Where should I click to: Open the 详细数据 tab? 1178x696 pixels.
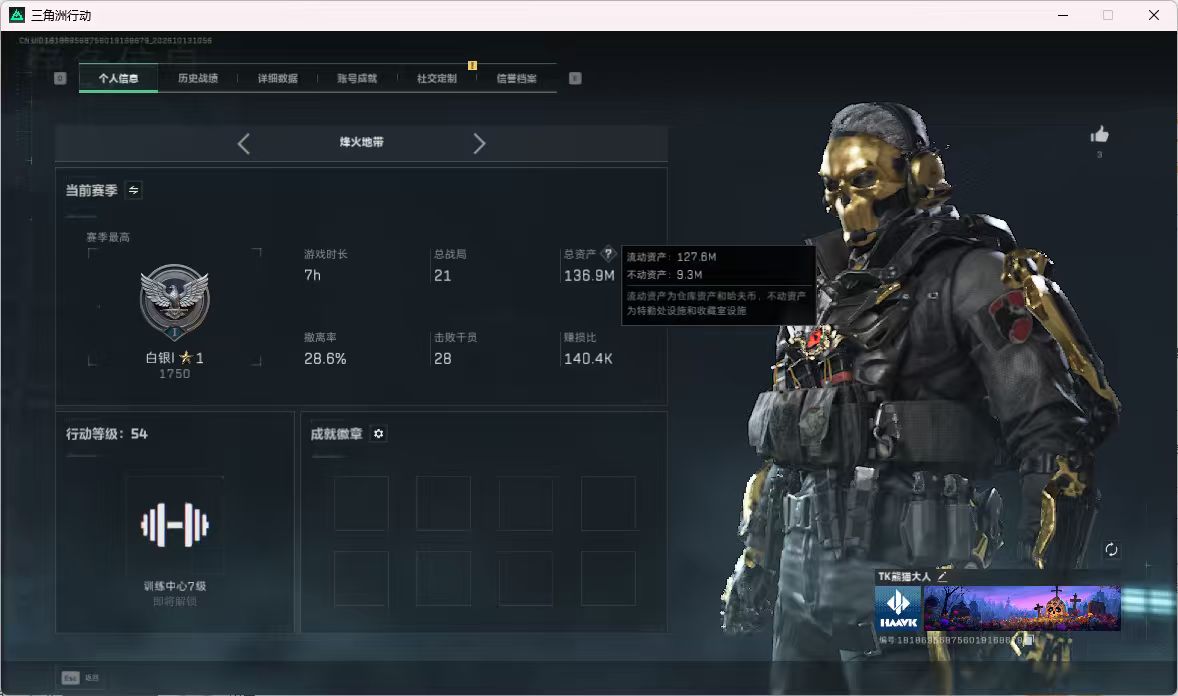(277, 78)
